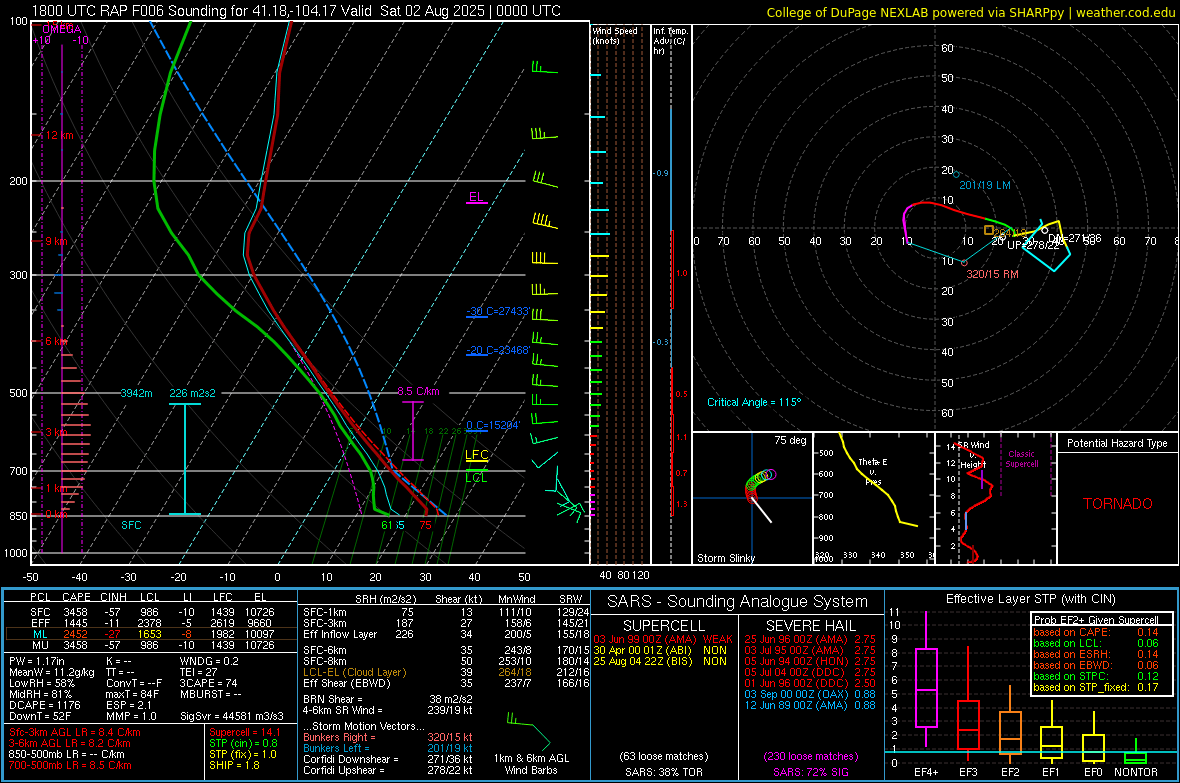This screenshot has width=1180, height=783.
Task: Click the Classic Supercell annotation
Action: click(x=1022, y=459)
